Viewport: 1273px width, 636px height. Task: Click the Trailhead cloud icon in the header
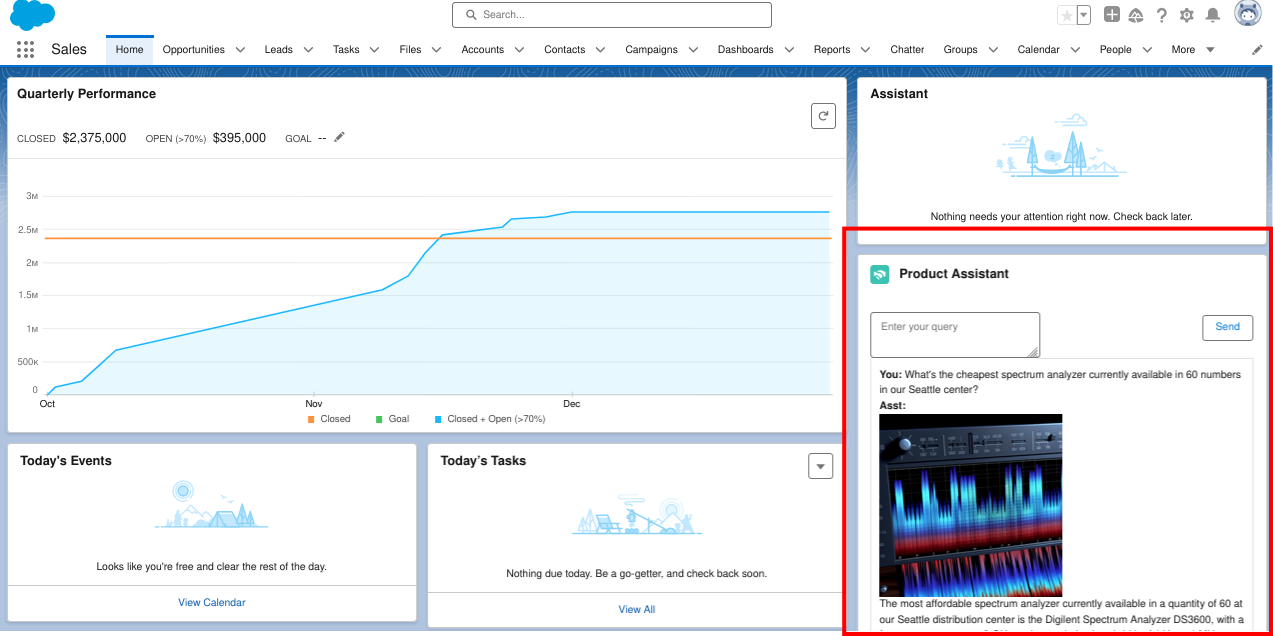coord(1135,14)
